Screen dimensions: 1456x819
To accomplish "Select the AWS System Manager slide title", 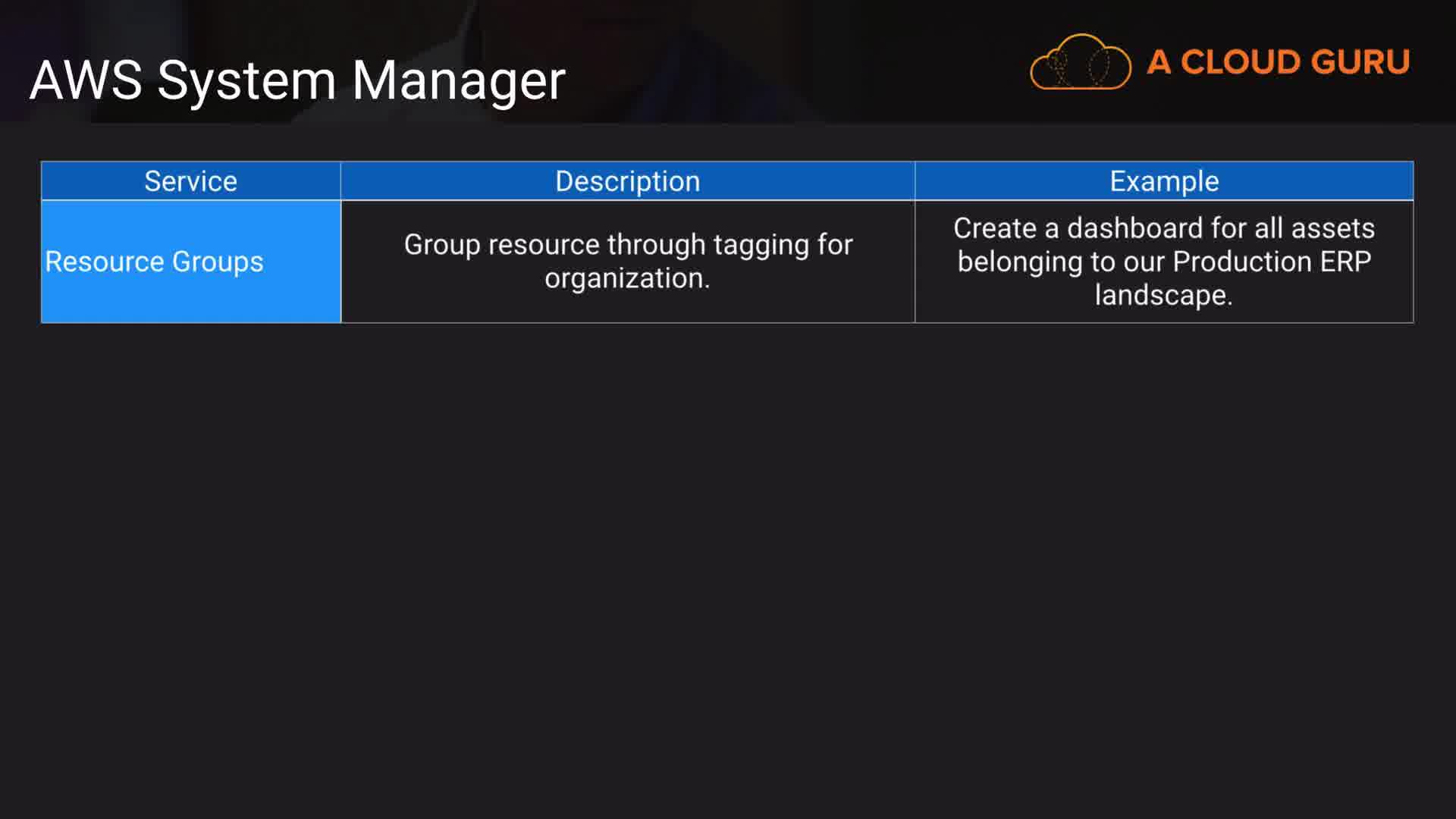I will coord(297,80).
